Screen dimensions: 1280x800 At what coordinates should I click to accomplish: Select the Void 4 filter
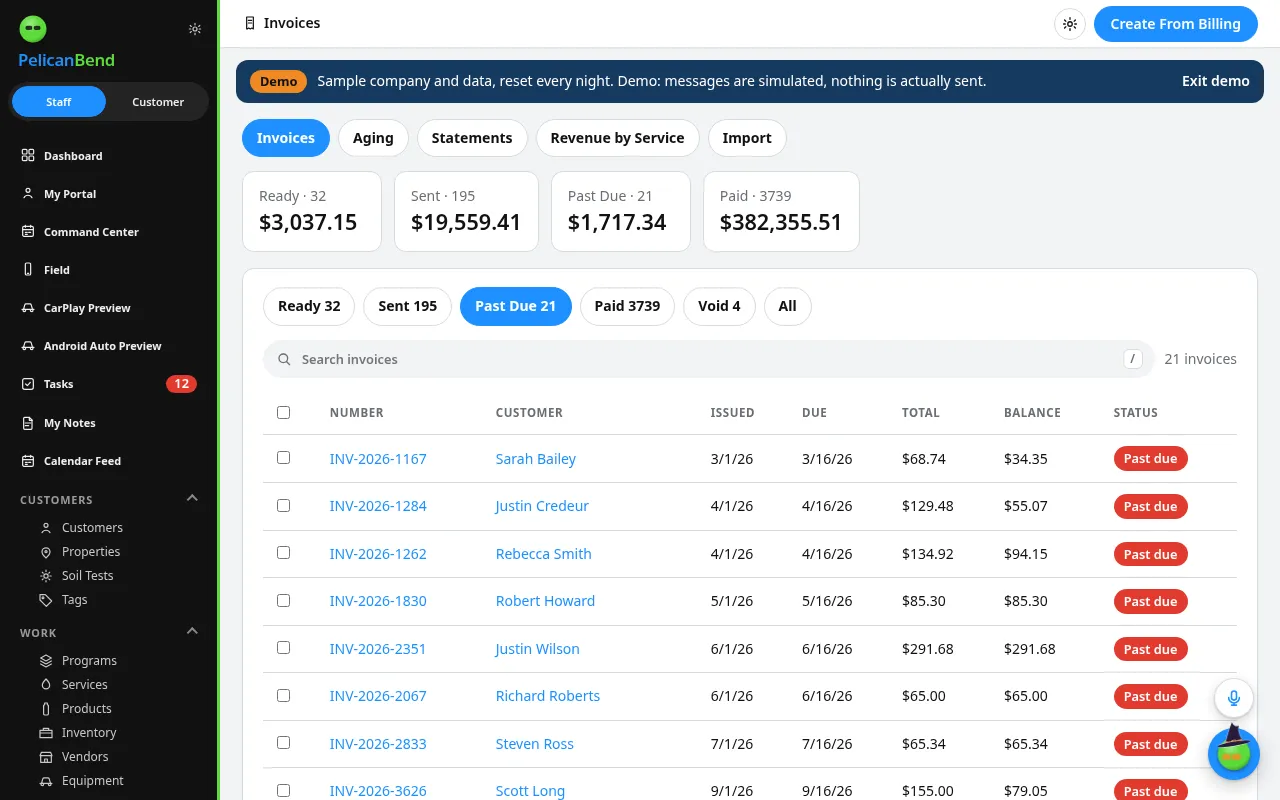point(719,306)
